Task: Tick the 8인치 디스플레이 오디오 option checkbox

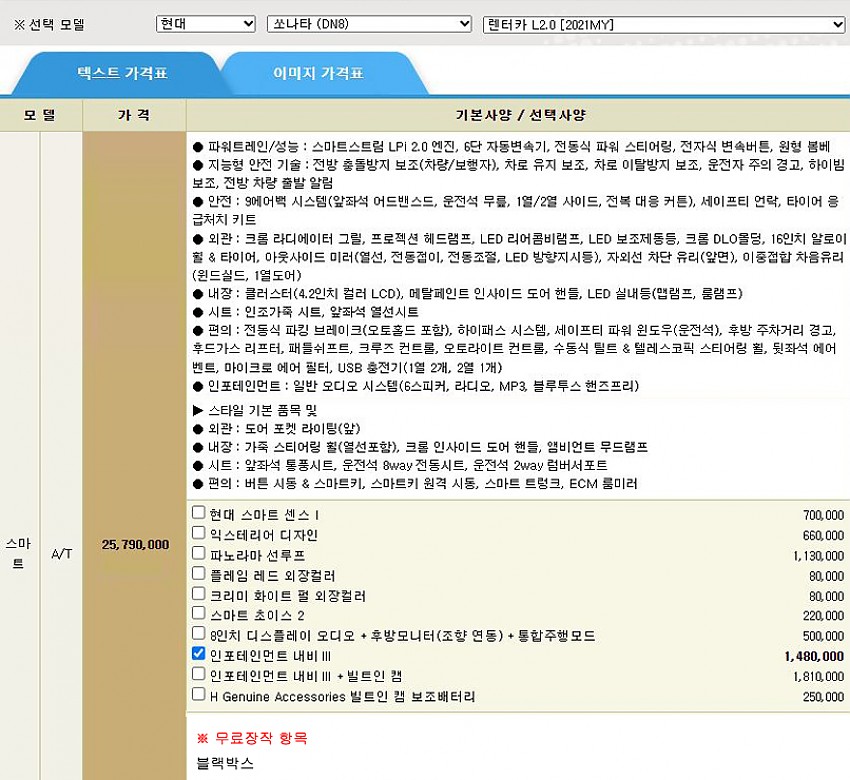Action: (x=199, y=634)
